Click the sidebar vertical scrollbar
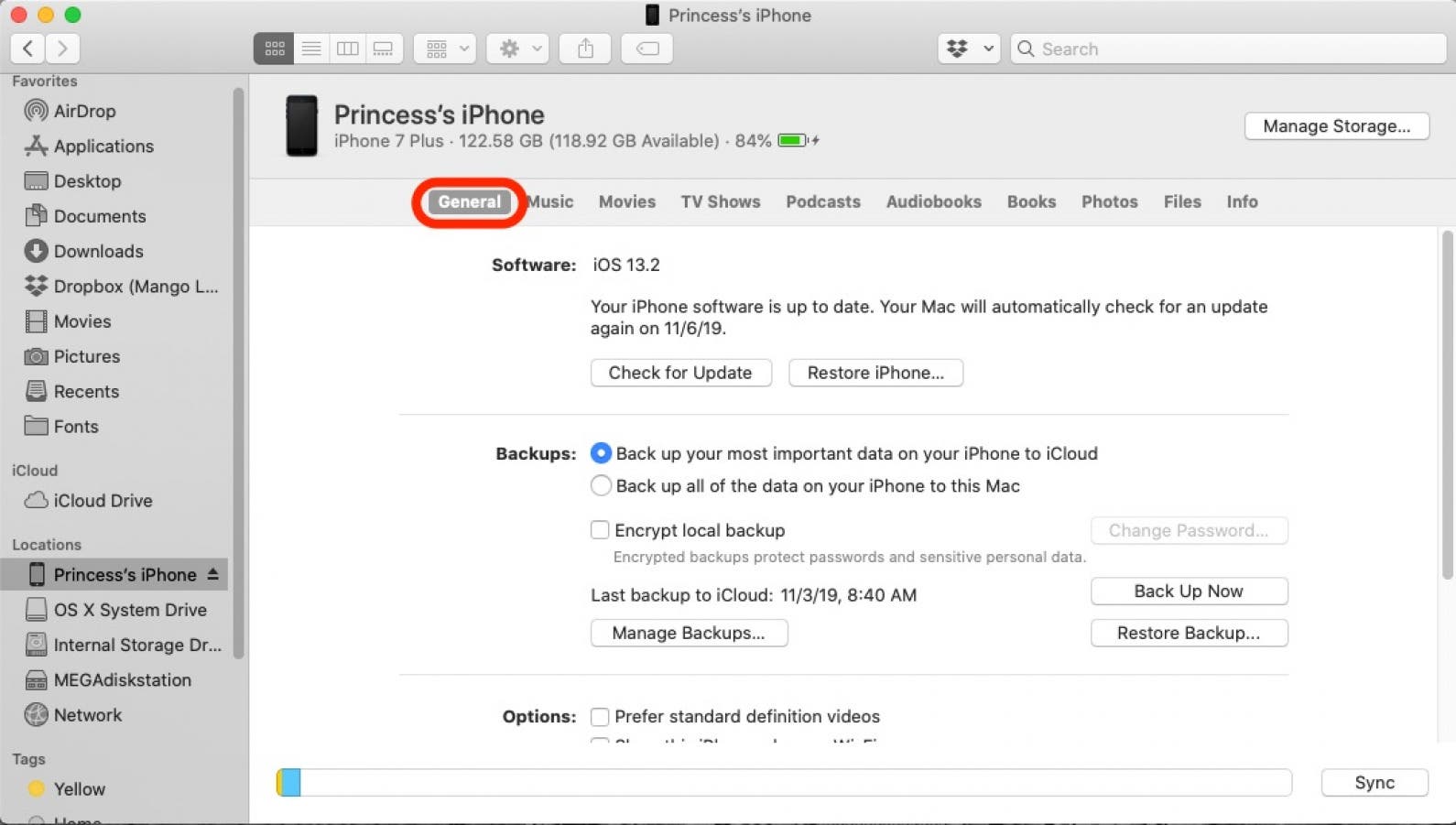Viewport: 1456px width, 825px height. (x=239, y=373)
